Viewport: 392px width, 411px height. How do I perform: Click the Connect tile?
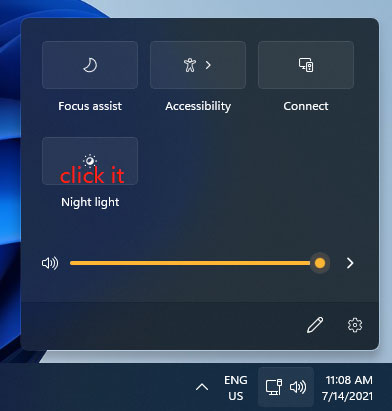(306, 65)
